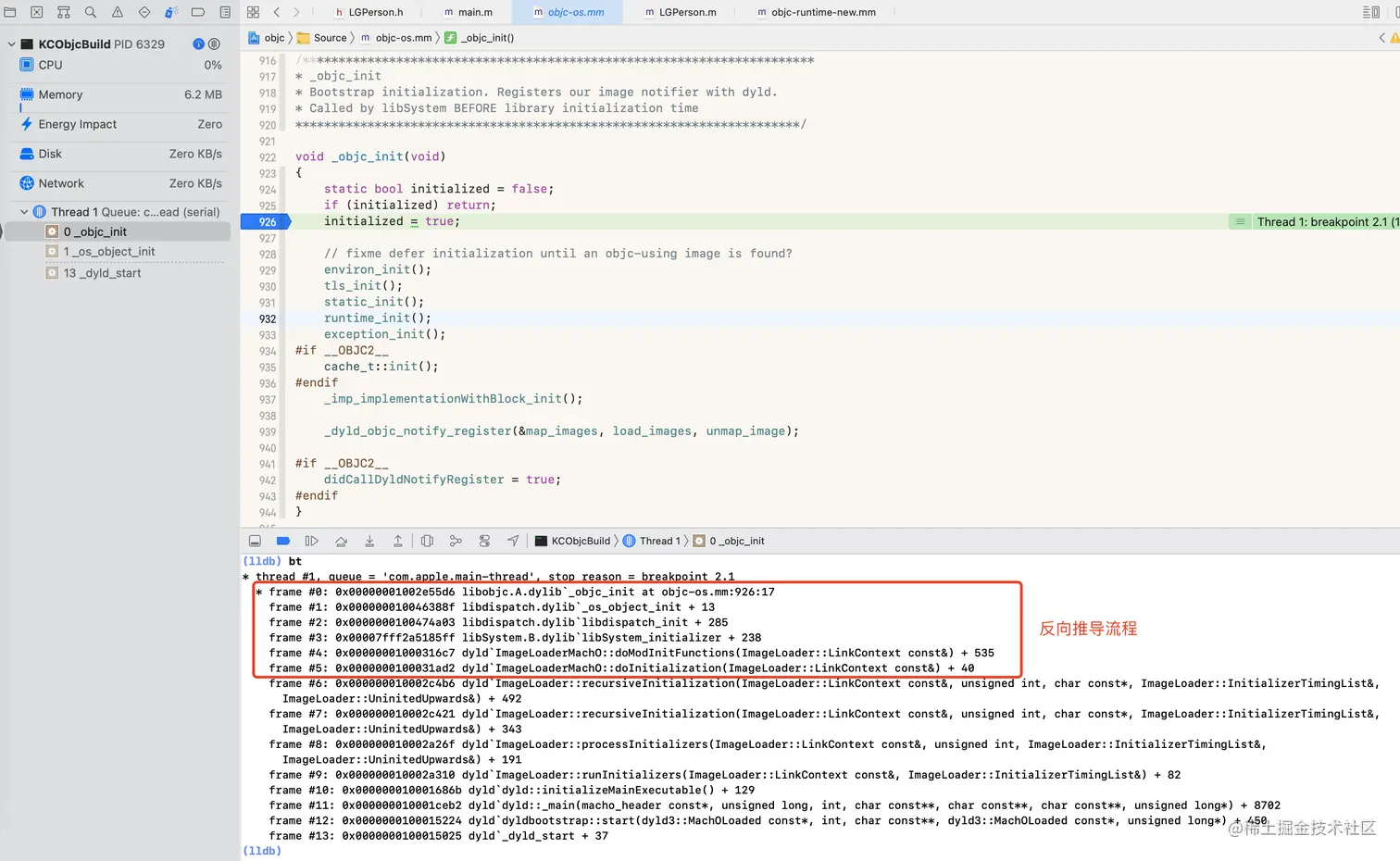This screenshot has height=861, width=1400.
Task: Click the Step Out button
Action: [x=398, y=541]
